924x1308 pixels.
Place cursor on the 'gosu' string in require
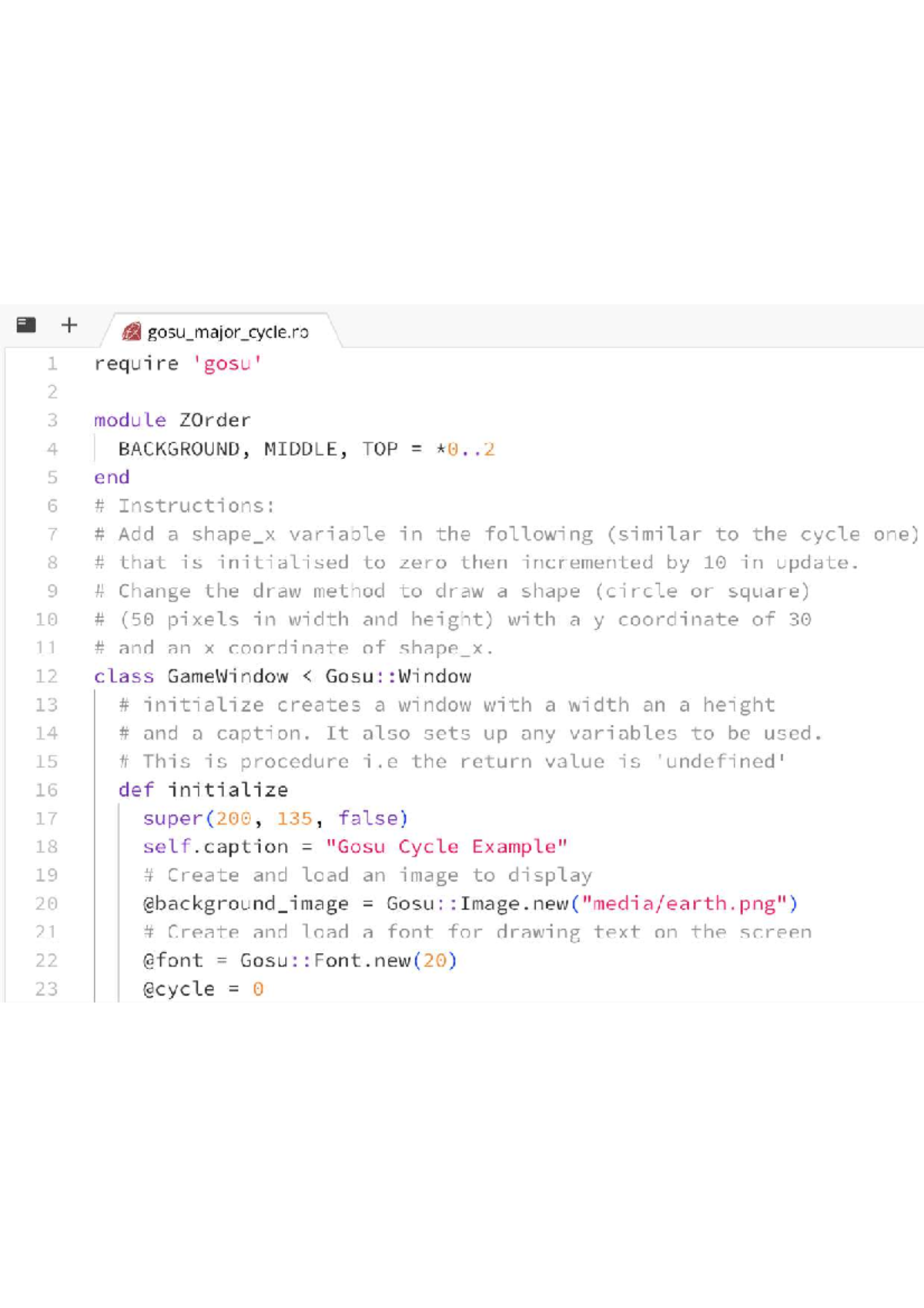(227, 364)
